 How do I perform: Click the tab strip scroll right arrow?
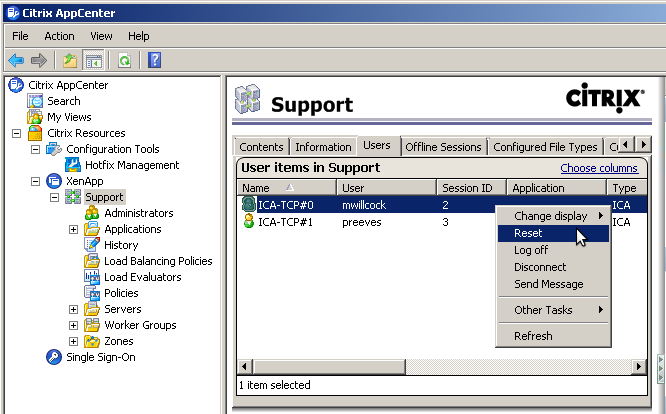(x=643, y=145)
